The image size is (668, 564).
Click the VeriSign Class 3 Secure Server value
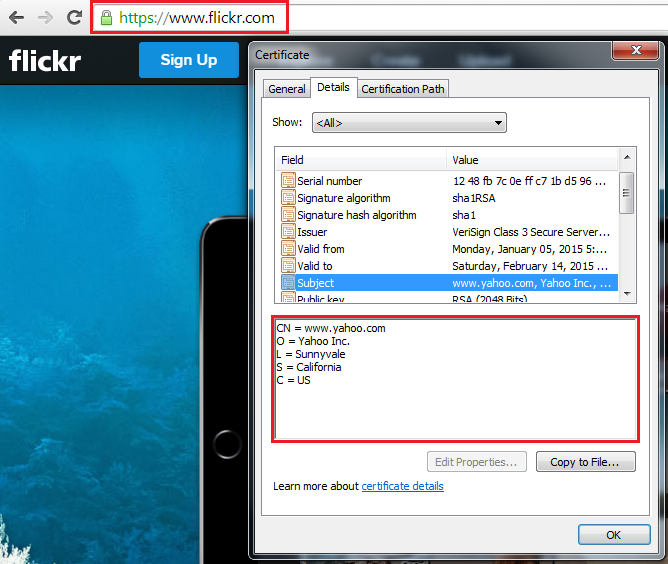pyautogui.click(x=531, y=232)
